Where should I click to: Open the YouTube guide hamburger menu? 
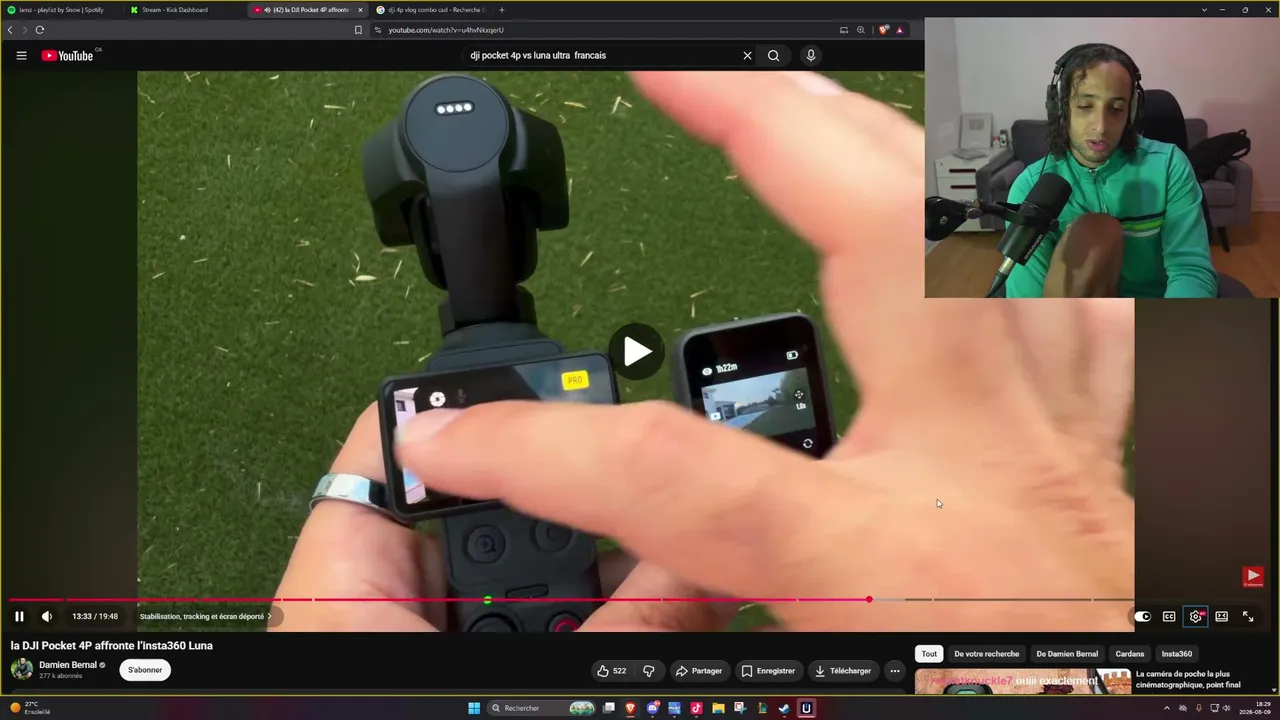21,56
